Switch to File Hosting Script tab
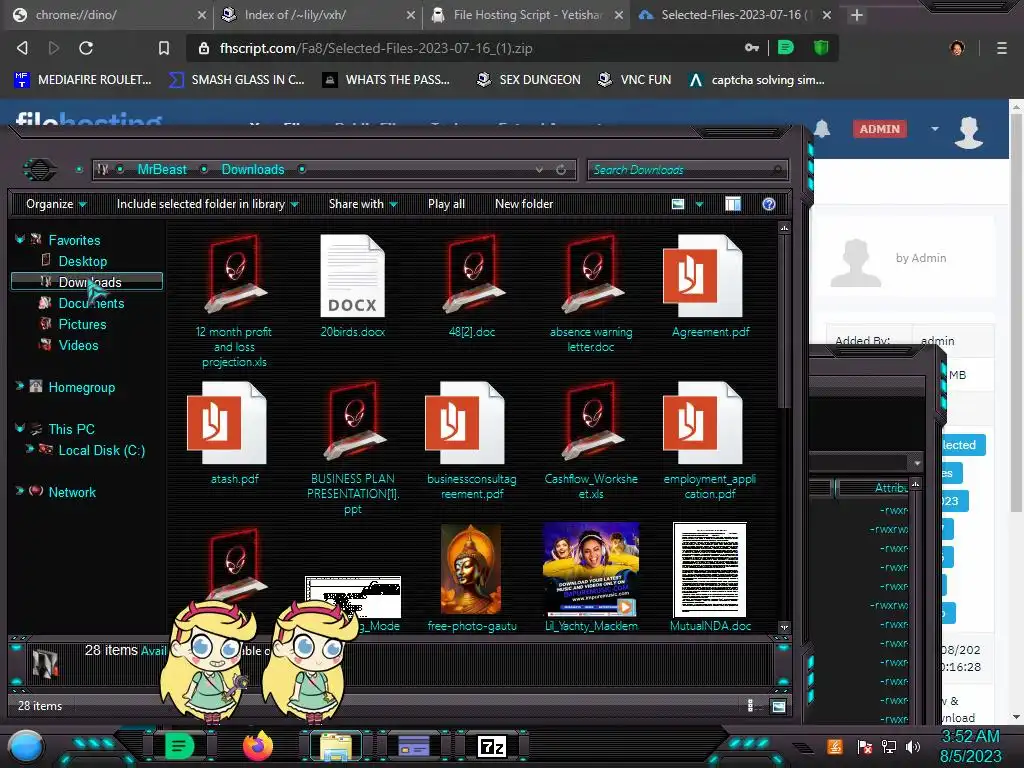1024x768 pixels. point(527,15)
